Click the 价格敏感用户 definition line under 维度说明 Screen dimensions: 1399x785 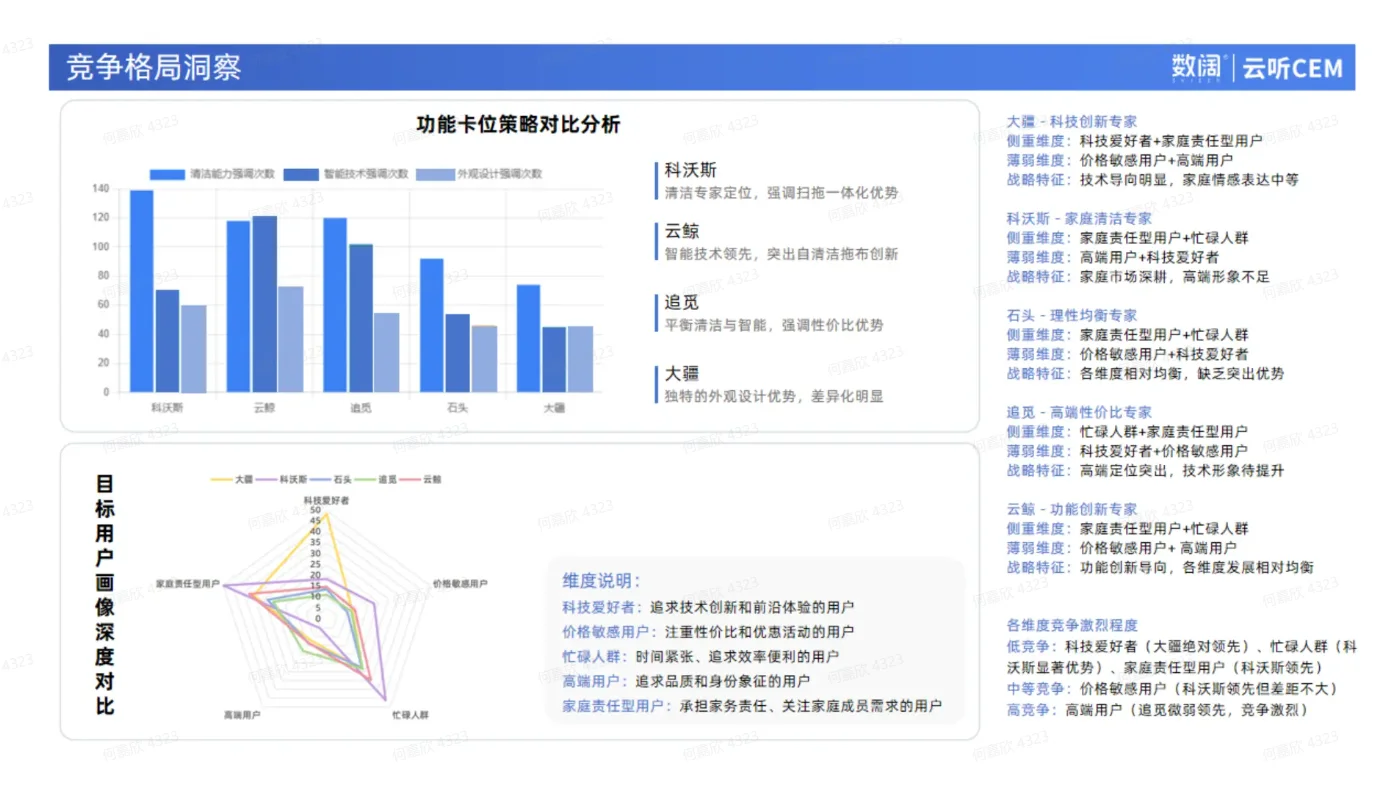[708, 632]
